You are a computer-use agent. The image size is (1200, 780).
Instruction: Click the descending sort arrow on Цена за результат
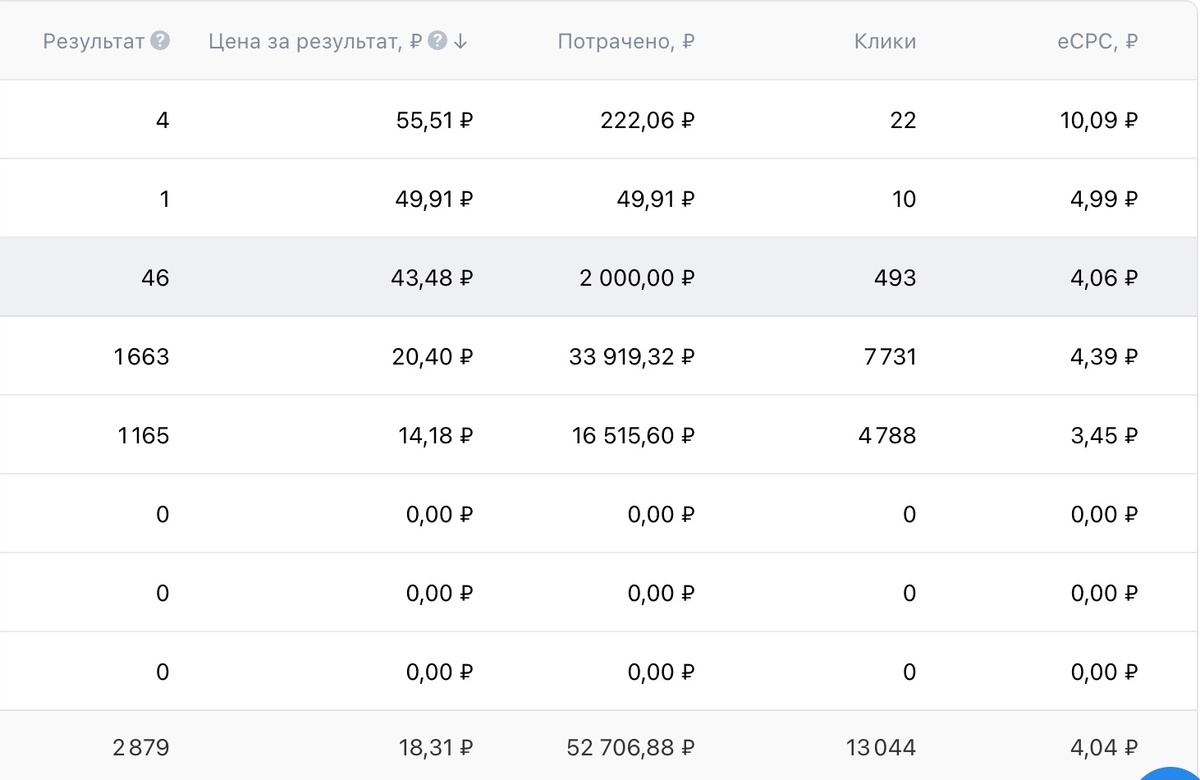pyautogui.click(x=460, y=41)
